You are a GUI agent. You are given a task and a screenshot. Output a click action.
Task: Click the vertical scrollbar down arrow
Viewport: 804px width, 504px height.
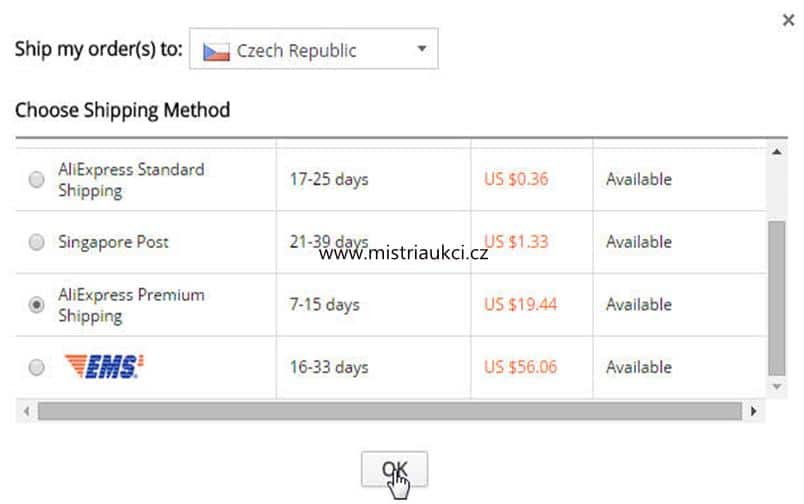tap(777, 387)
